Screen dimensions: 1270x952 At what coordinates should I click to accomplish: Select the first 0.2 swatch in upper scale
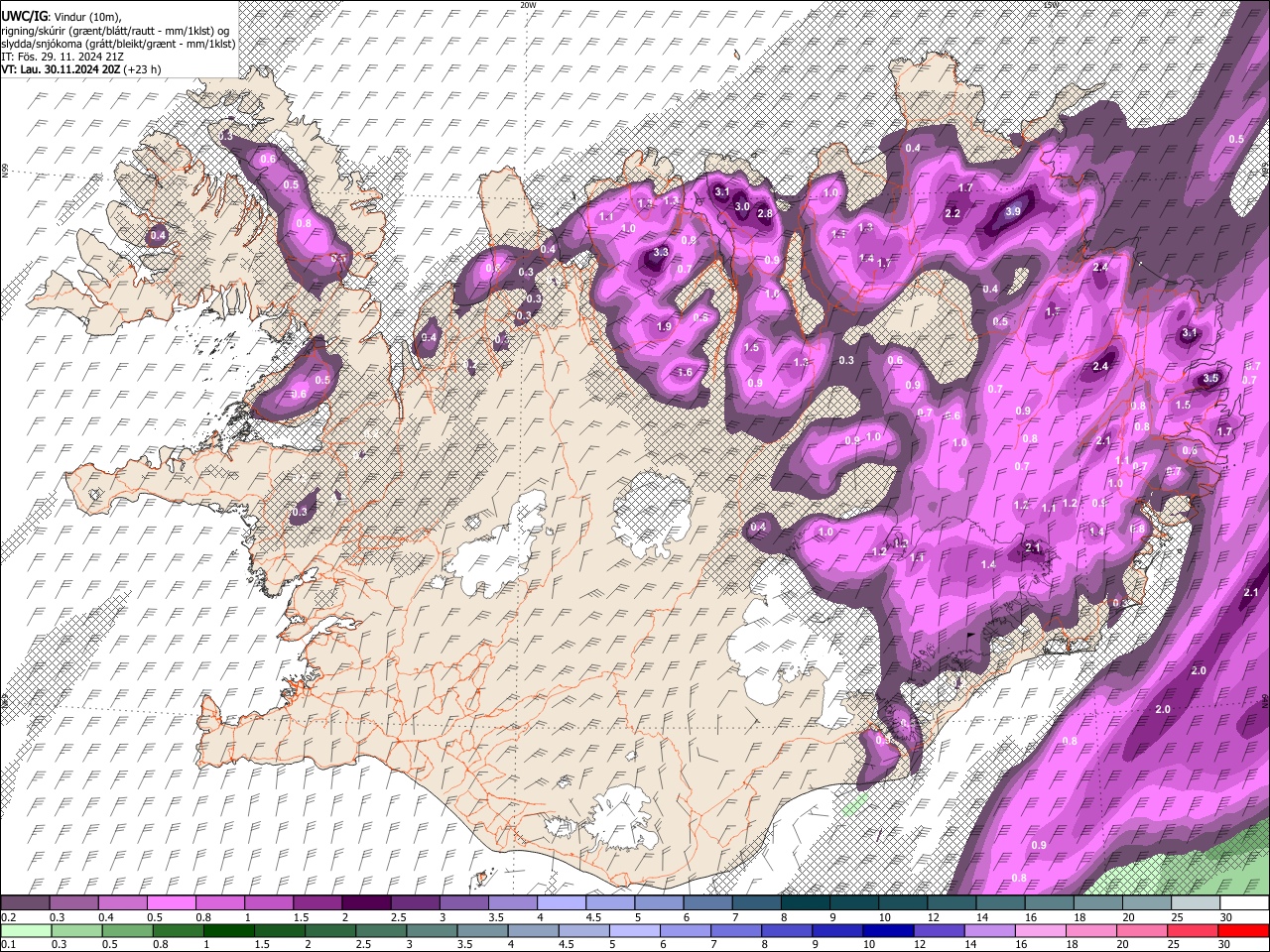click(26, 902)
